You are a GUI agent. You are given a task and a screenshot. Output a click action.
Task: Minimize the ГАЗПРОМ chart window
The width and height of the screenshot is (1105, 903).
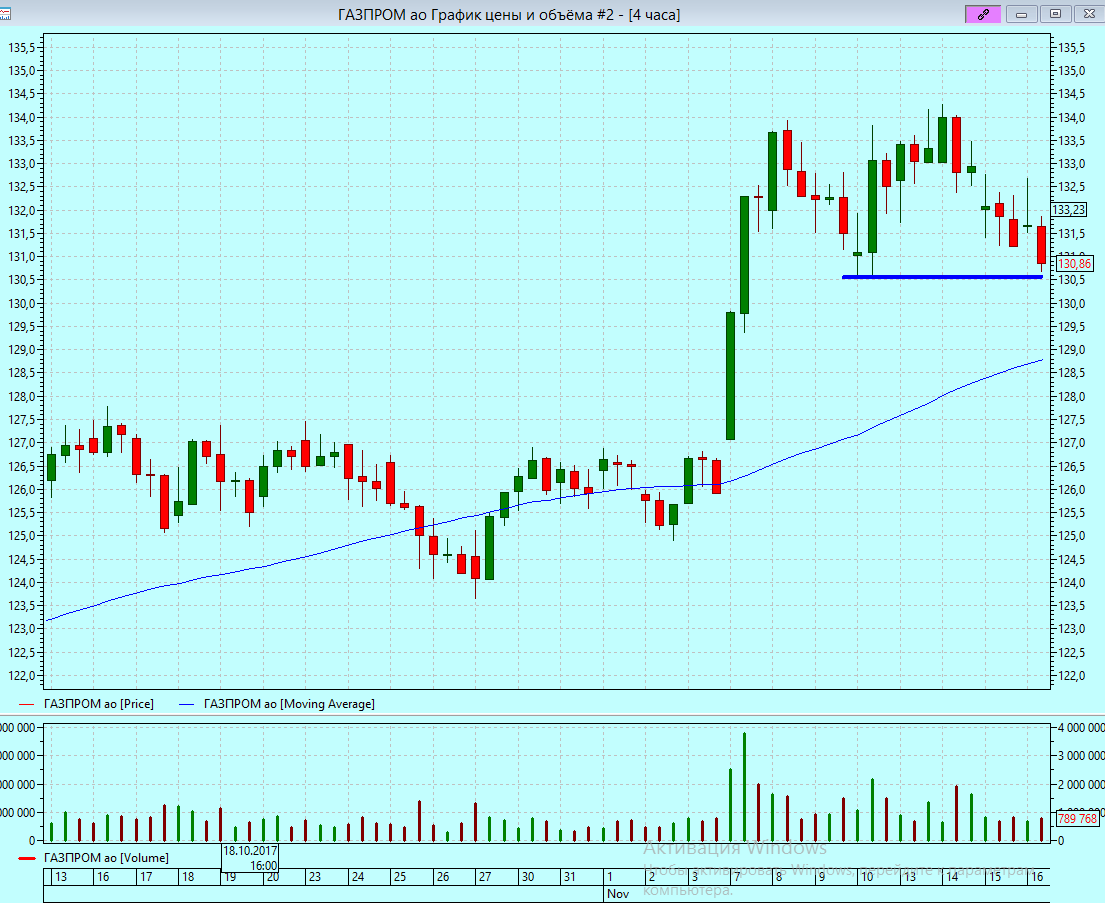[1021, 13]
